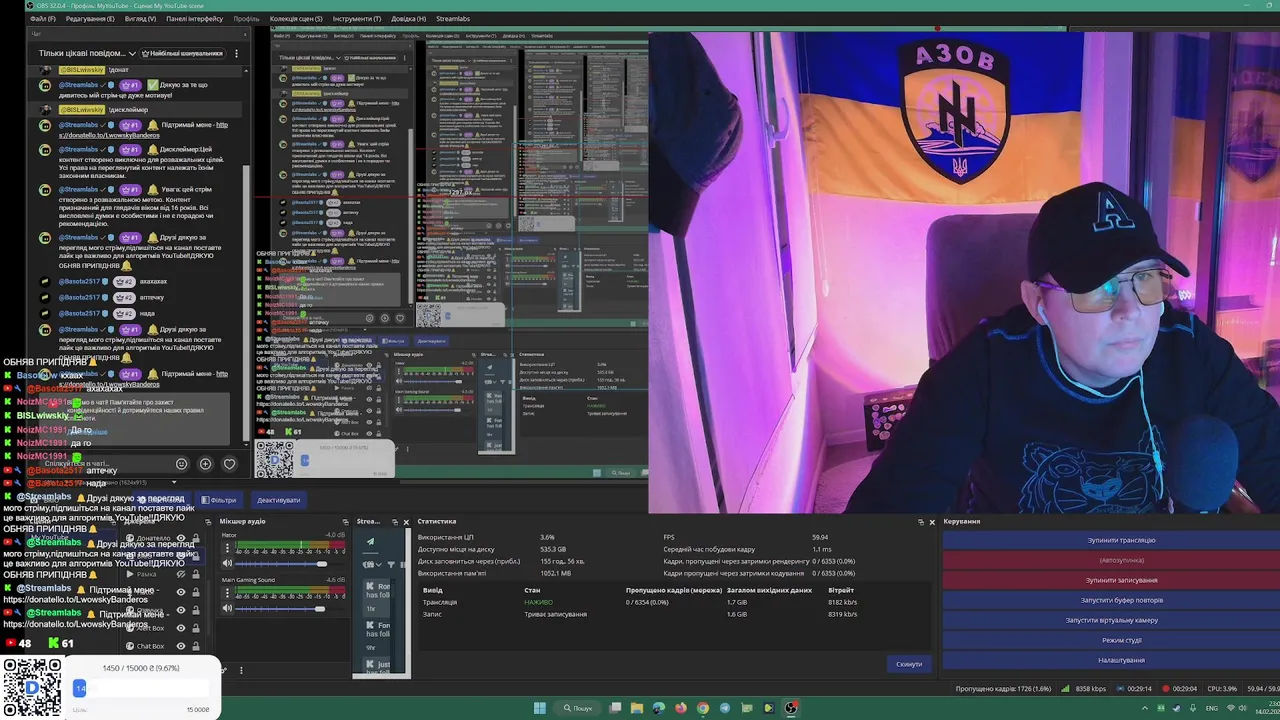Expand the events dropdown in Streamlabs dock
Screen dimensions: 1280x720
pos(370,564)
